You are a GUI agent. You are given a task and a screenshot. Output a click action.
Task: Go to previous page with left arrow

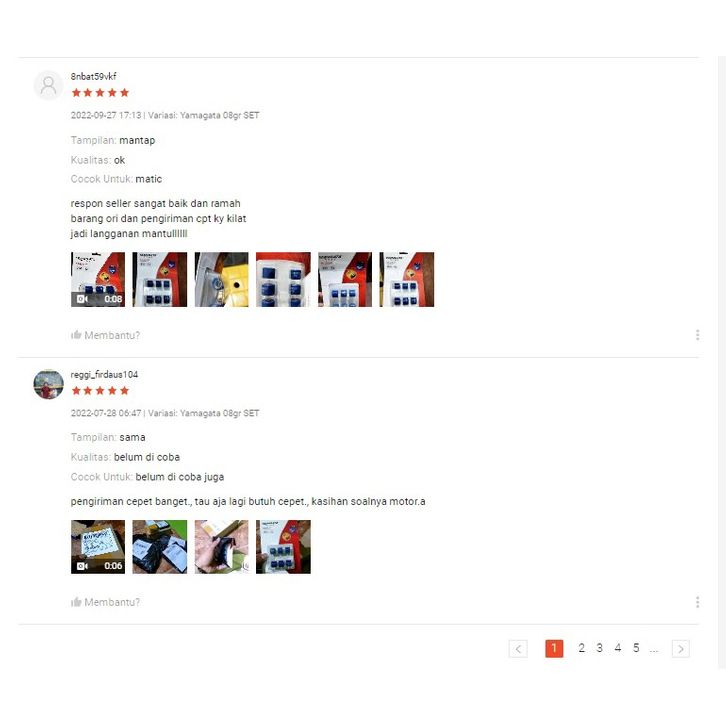518,649
